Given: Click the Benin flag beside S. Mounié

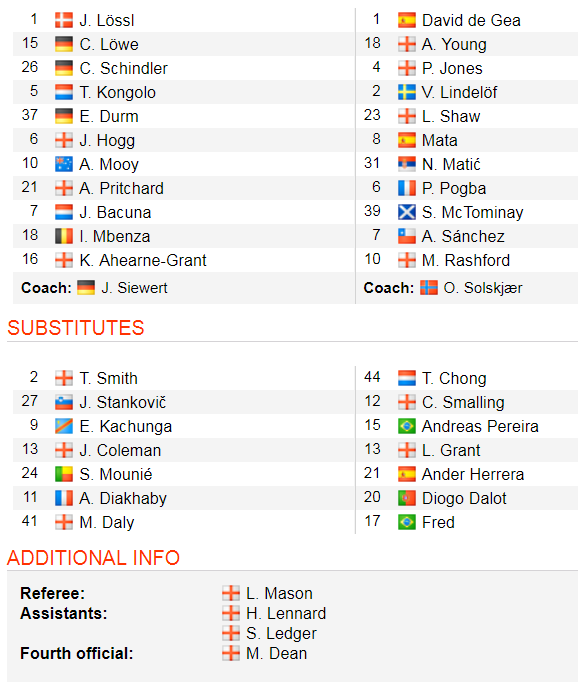Looking at the screenshot, I should pyautogui.click(x=63, y=474).
